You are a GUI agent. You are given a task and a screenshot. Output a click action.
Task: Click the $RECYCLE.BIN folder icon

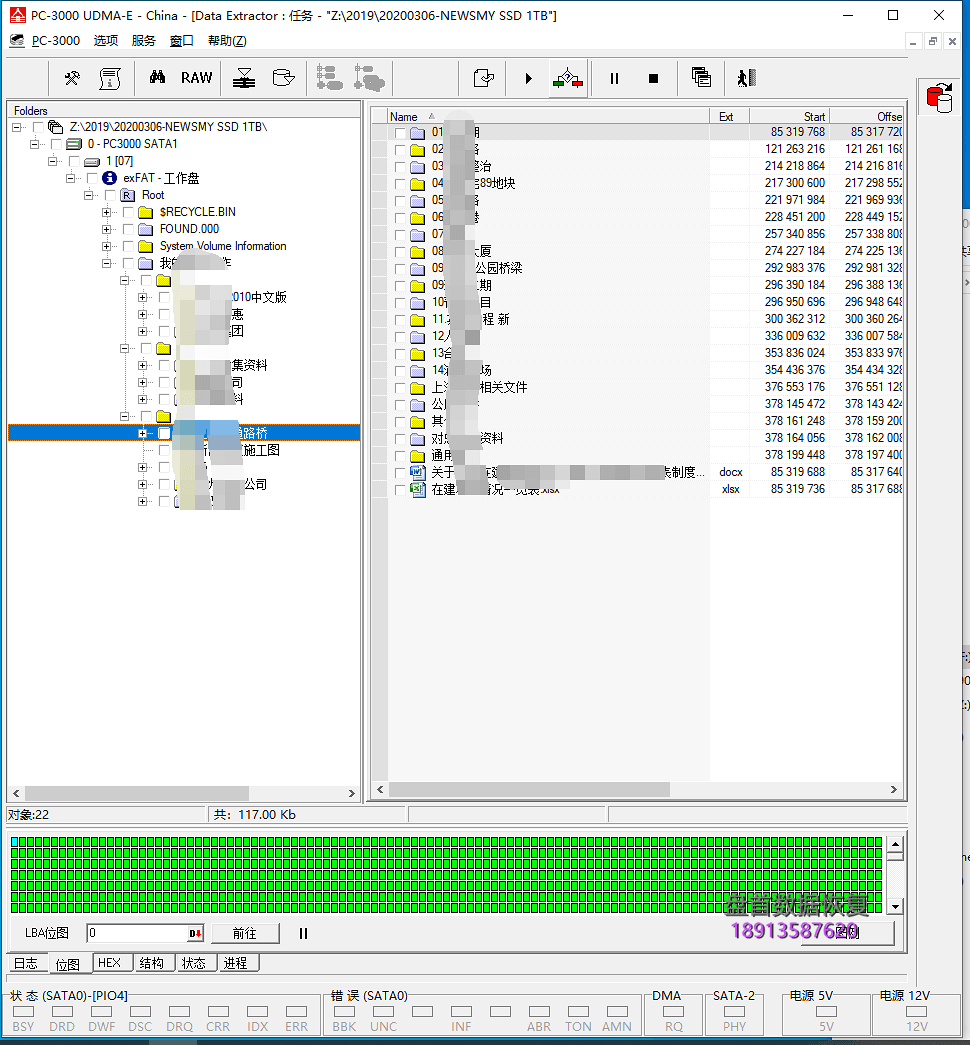tap(145, 212)
